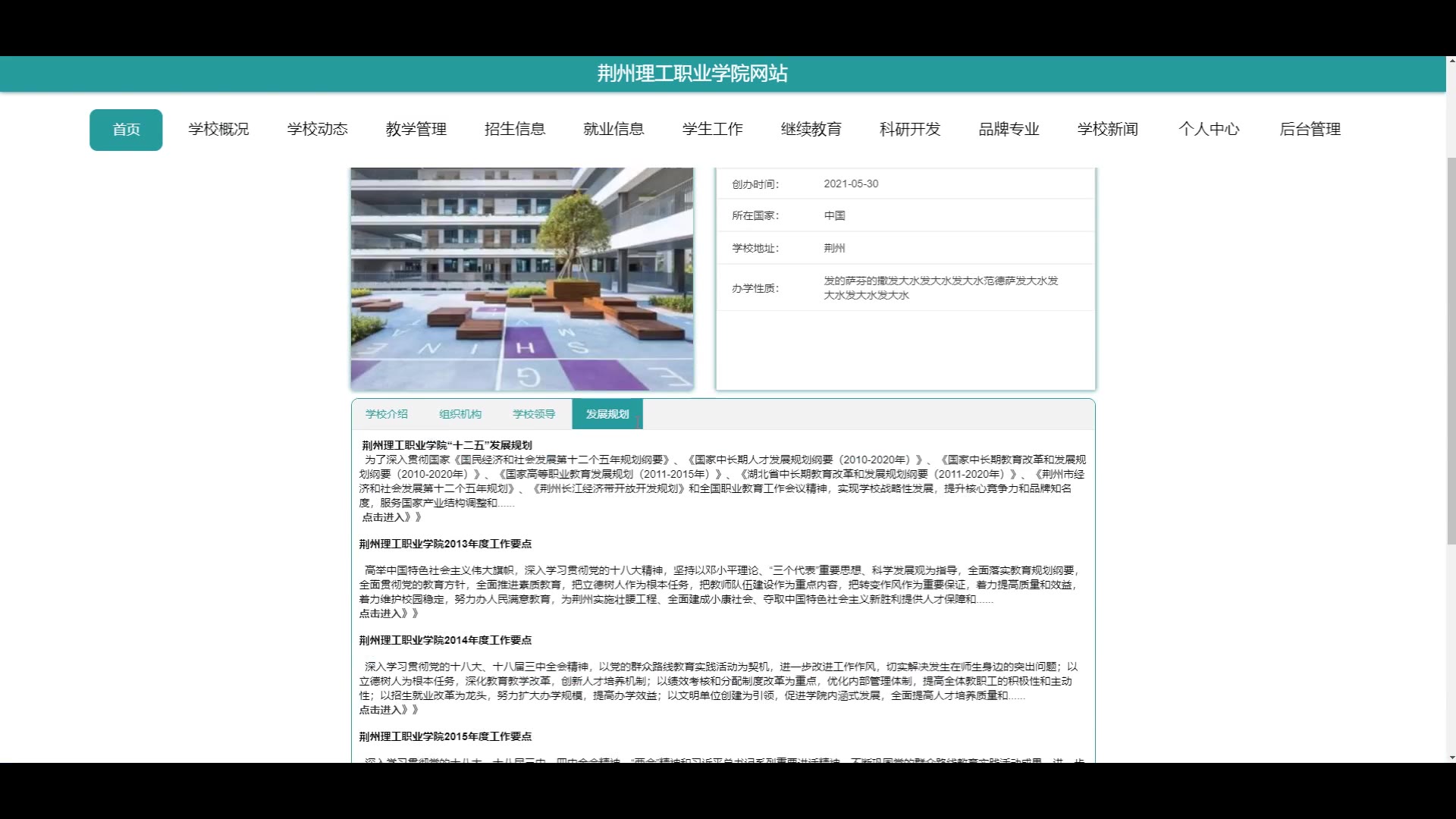1456x819 pixels.
Task: Open the 学生工作 menu item
Action: point(712,130)
